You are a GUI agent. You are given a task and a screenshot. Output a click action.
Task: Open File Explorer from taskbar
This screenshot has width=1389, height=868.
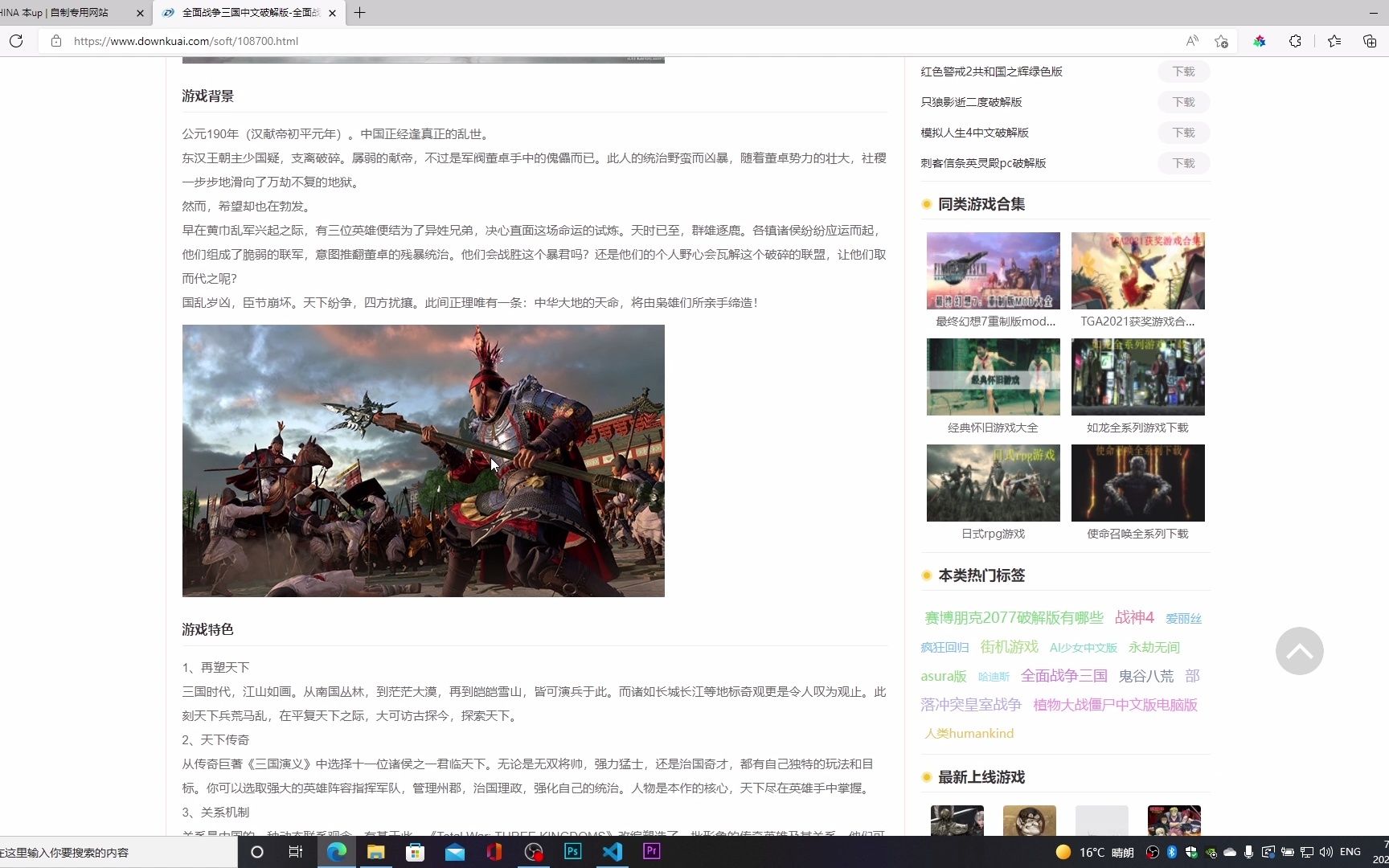click(375, 852)
